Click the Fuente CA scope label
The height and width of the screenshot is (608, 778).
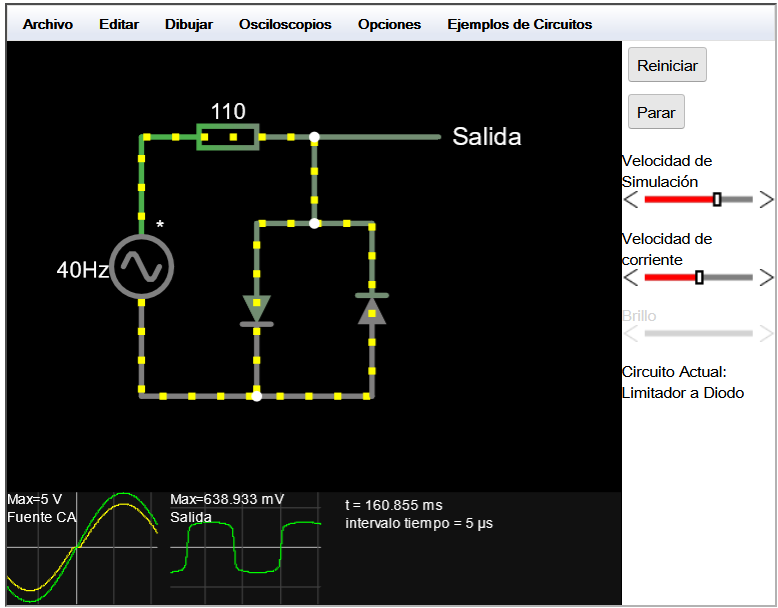42,517
